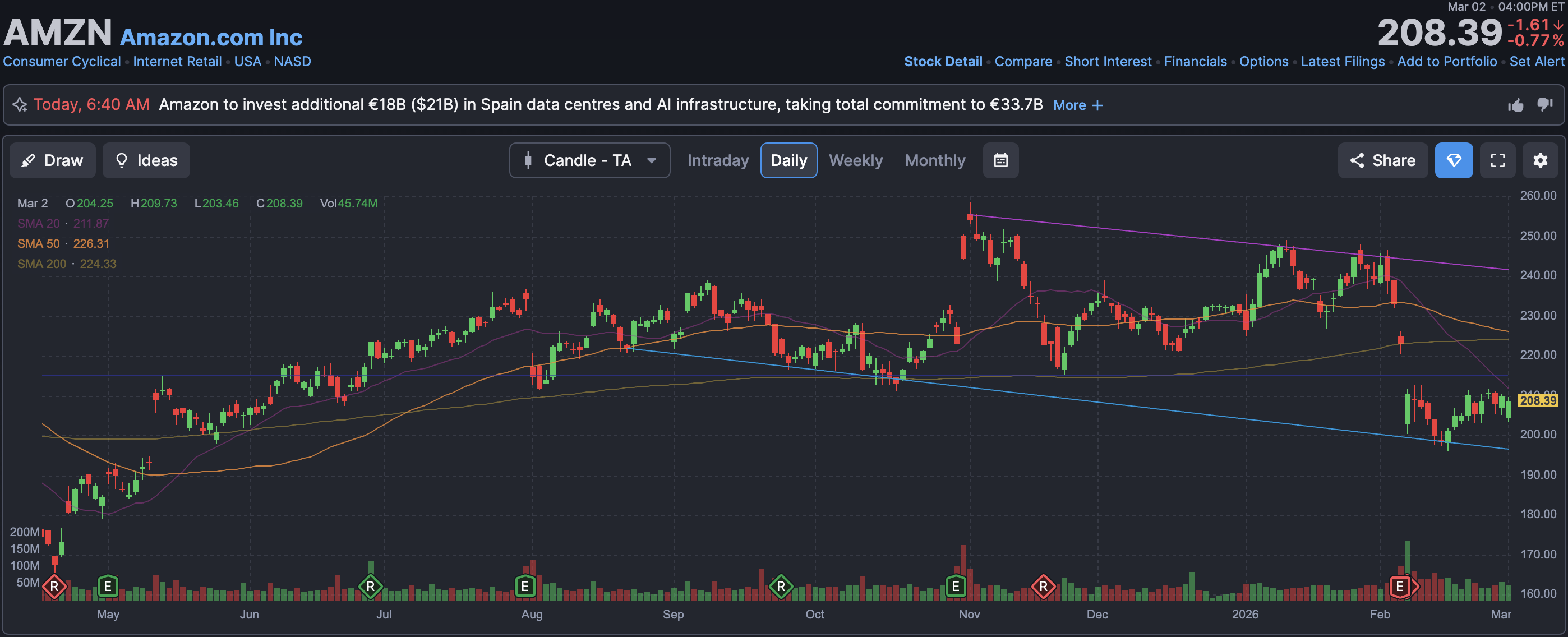Open chart settings gear
1568x637 pixels.
(x=1540, y=160)
